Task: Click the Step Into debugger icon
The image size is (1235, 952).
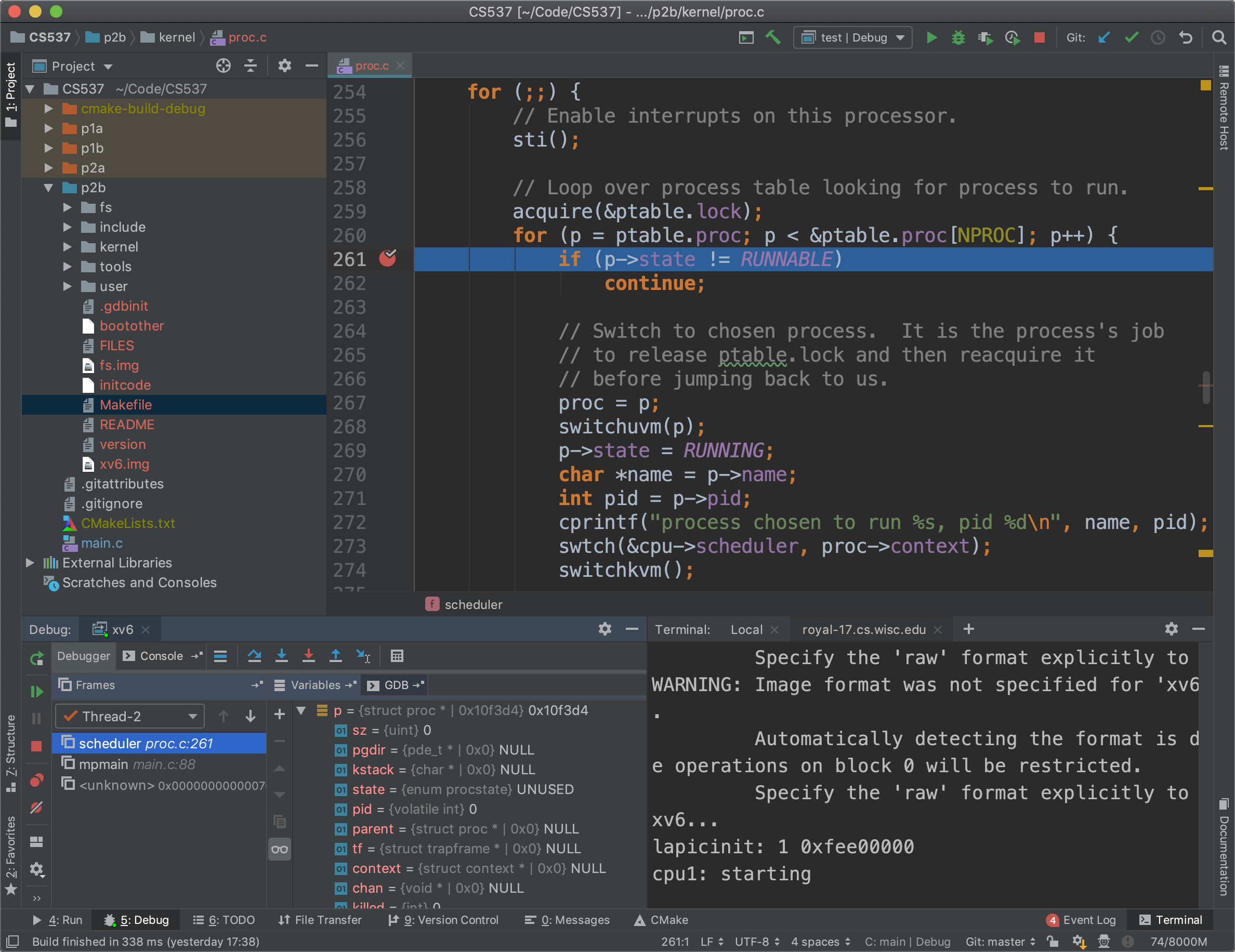Action: [x=282, y=656]
